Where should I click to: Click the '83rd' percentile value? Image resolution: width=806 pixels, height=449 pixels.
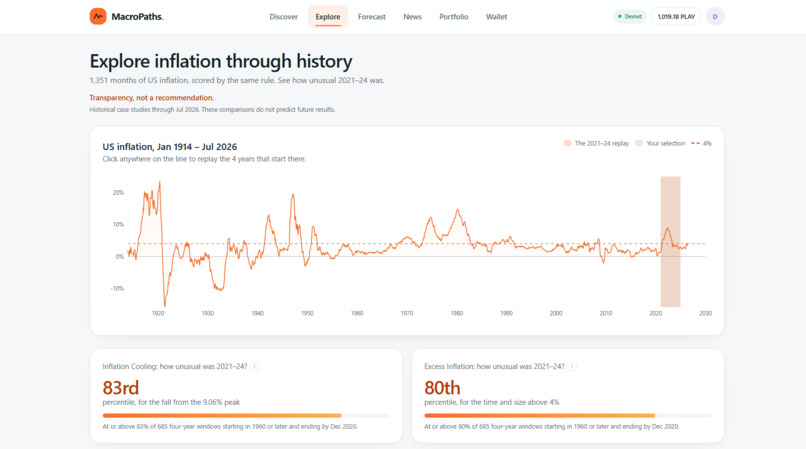[x=121, y=387]
